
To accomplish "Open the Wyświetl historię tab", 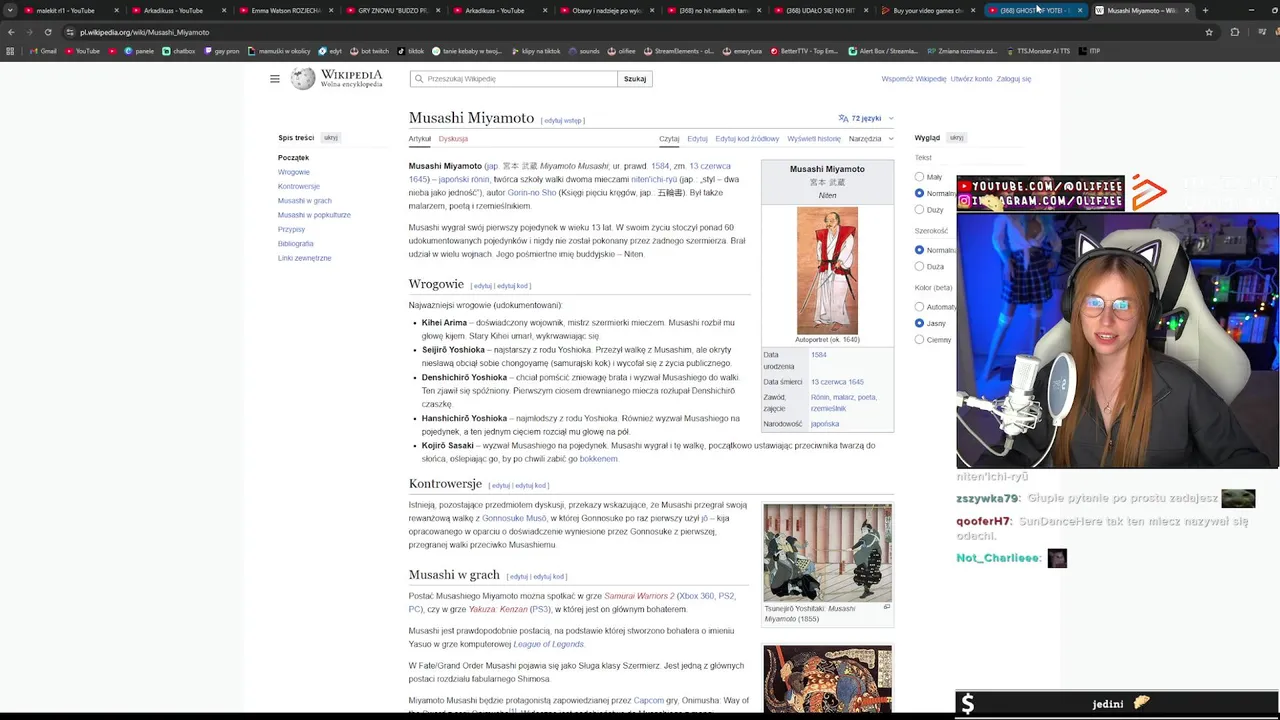I will 814,139.
